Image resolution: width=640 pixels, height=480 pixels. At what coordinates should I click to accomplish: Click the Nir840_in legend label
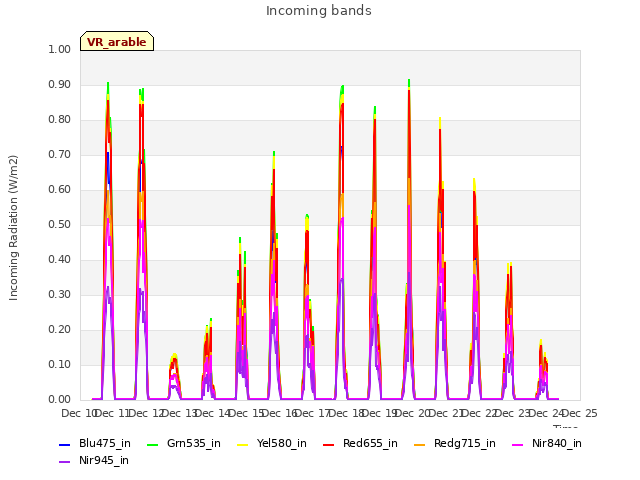point(557,444)
